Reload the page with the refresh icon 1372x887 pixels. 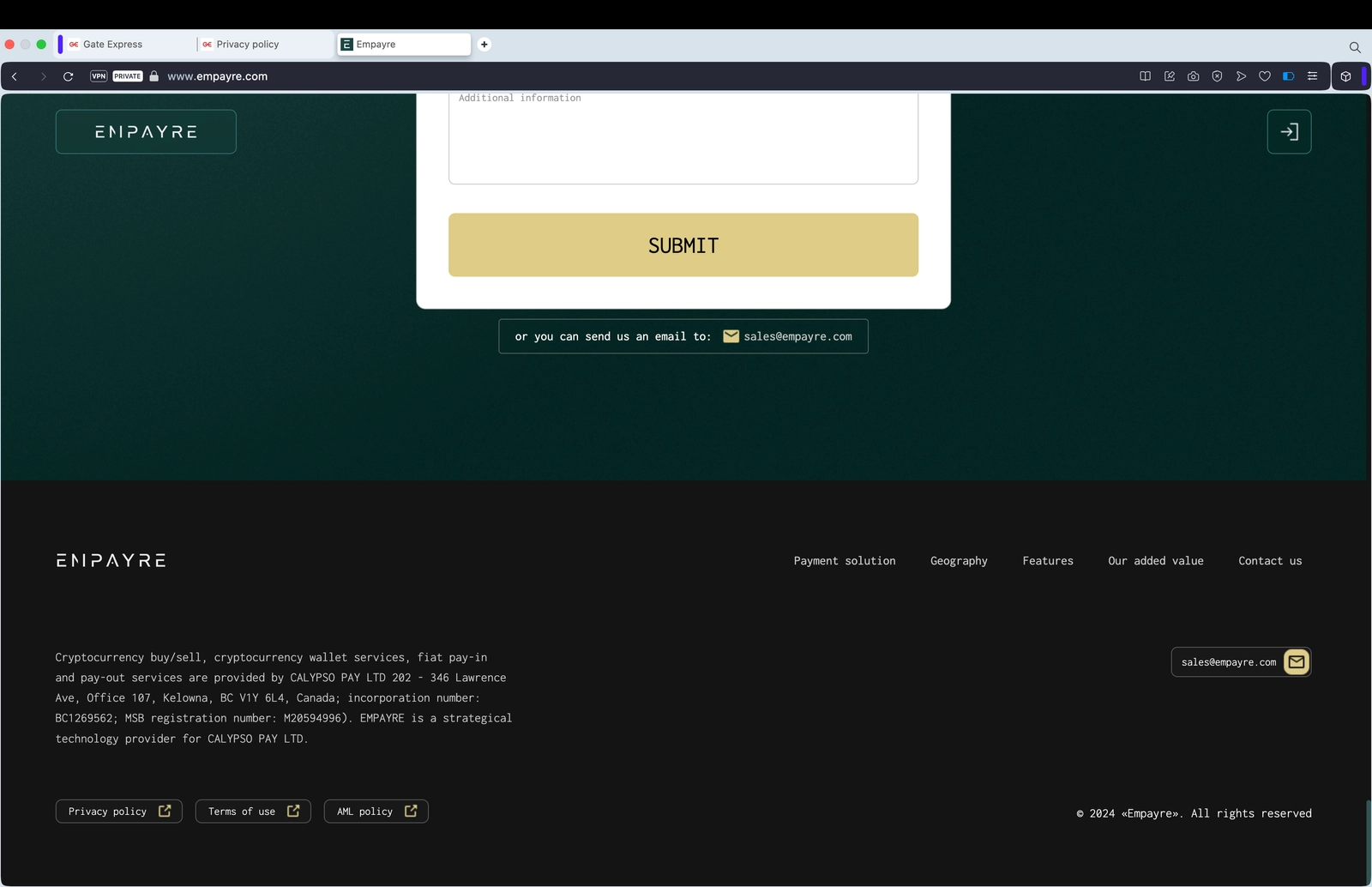tap(68, 75)
